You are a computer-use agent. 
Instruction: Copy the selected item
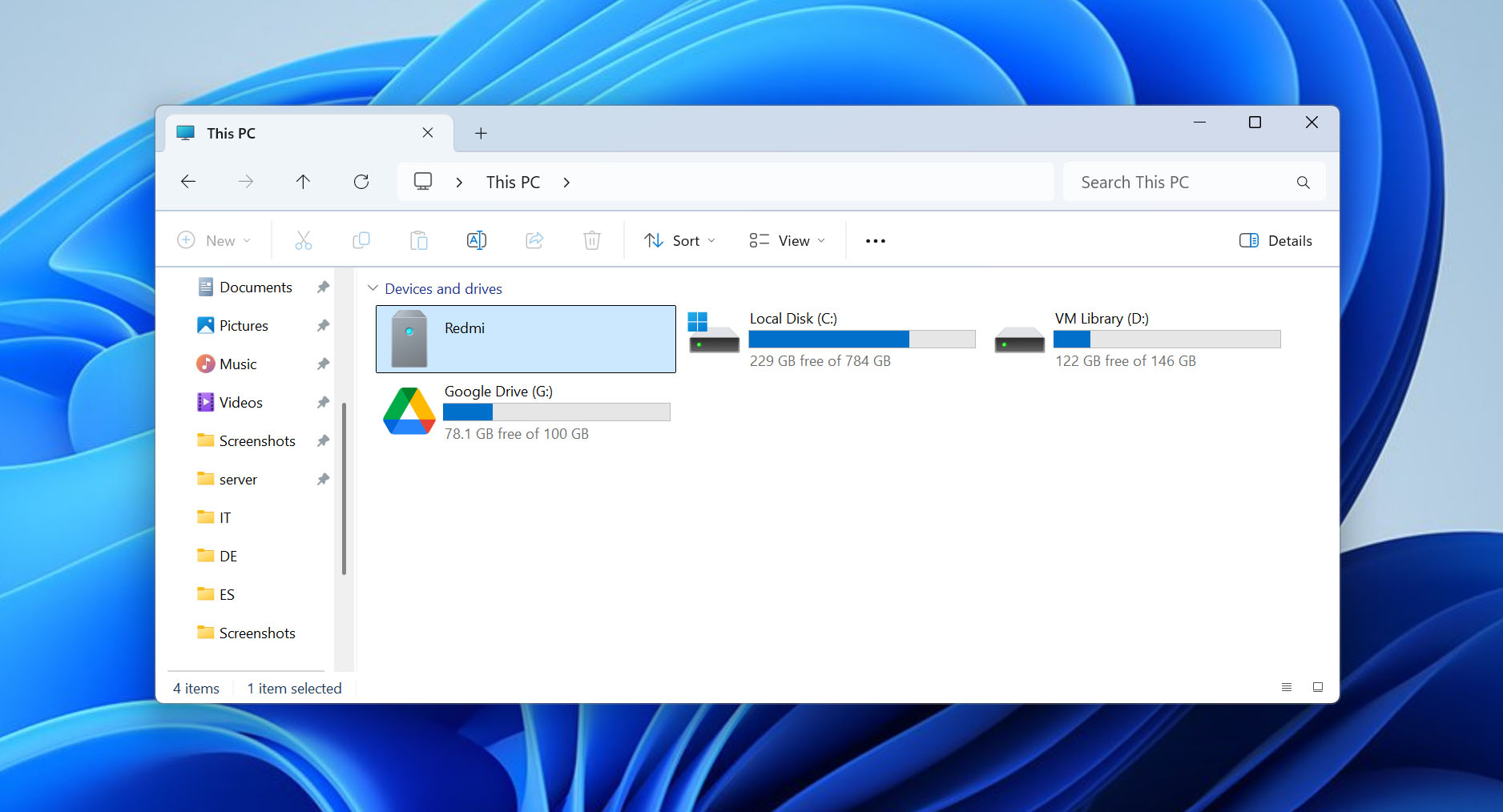[x=361, y=240]
